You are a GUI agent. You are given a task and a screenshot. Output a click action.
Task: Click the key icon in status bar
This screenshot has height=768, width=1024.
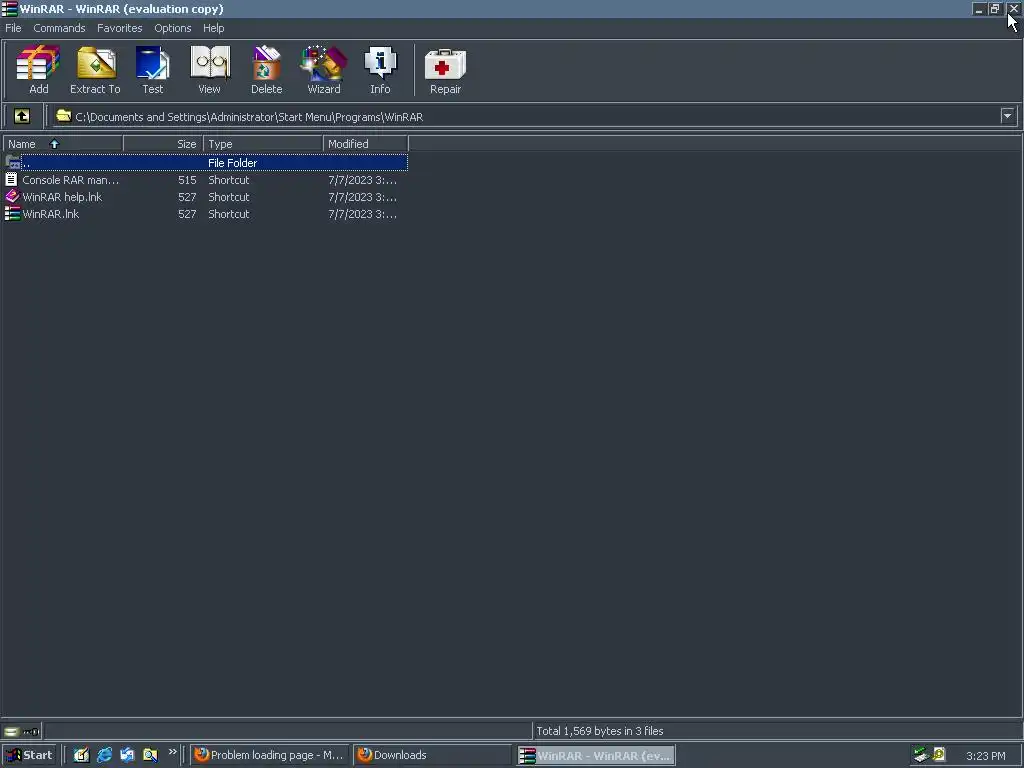click(x=31, y=731)
